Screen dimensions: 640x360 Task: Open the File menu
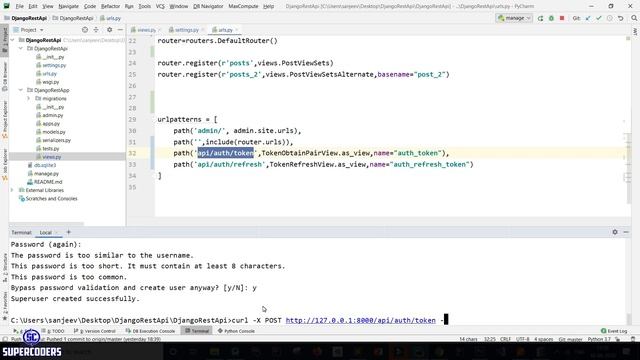tap(20, 7)
